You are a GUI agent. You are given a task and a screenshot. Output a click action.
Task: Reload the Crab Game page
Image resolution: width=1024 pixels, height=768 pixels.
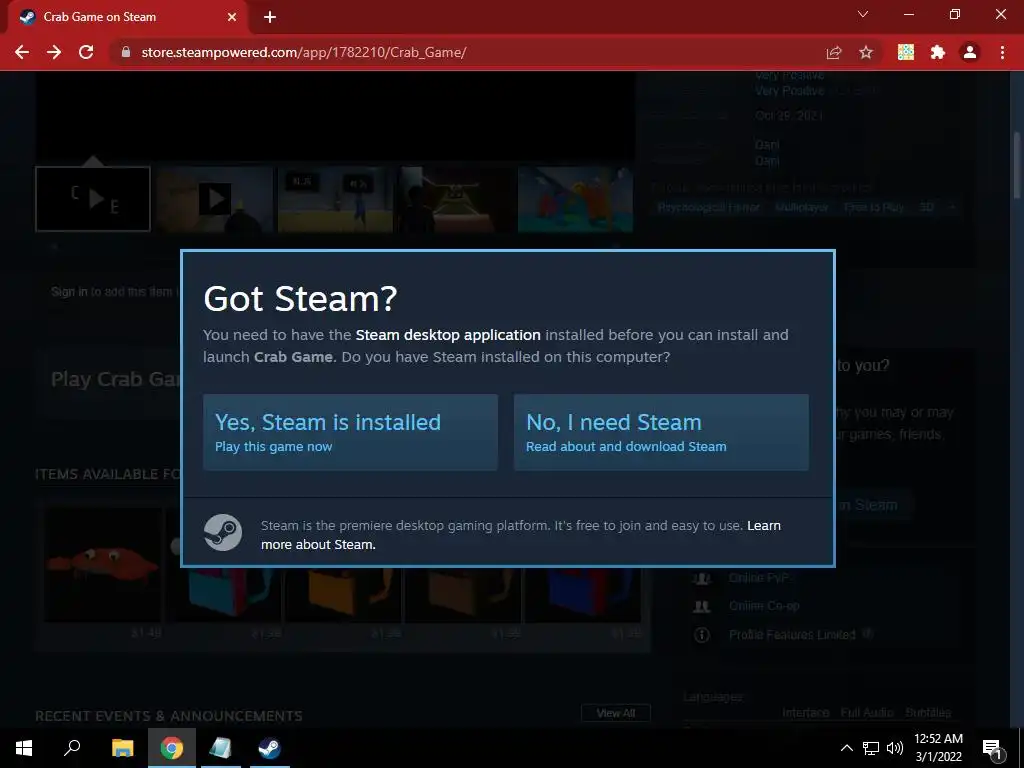[x=86, y=52]
